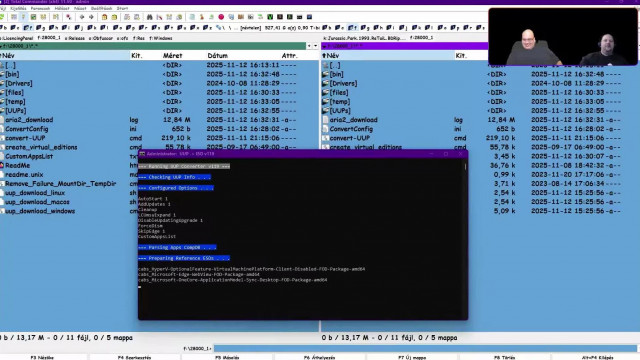640x360 pixels.
Task: Sort left panel by Attr. column
Action: click(x=289, y=55)
